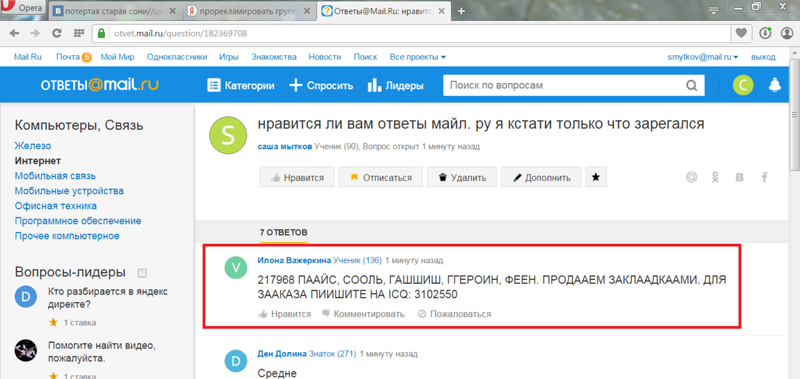
Task: Open the Mail.Ru portal link
Action: click(28, 57)
